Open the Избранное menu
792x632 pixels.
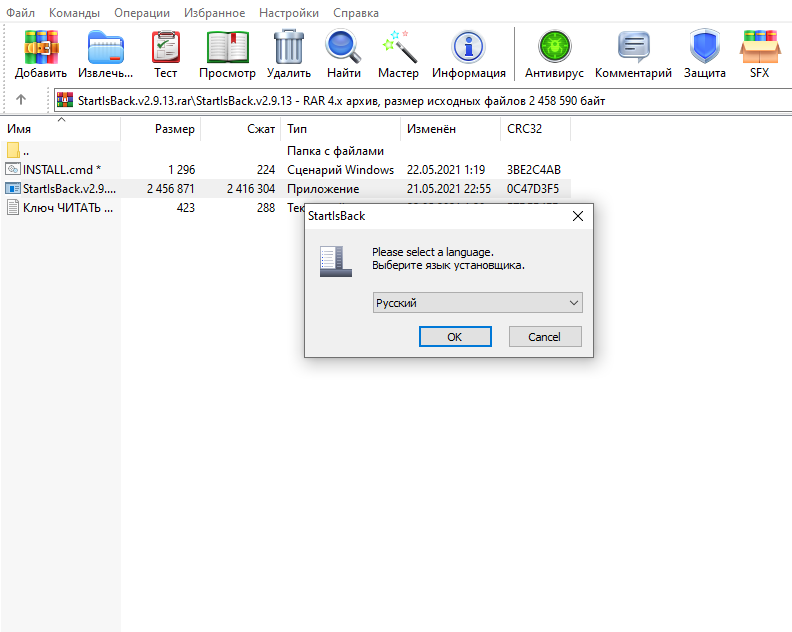pos(215,13)
